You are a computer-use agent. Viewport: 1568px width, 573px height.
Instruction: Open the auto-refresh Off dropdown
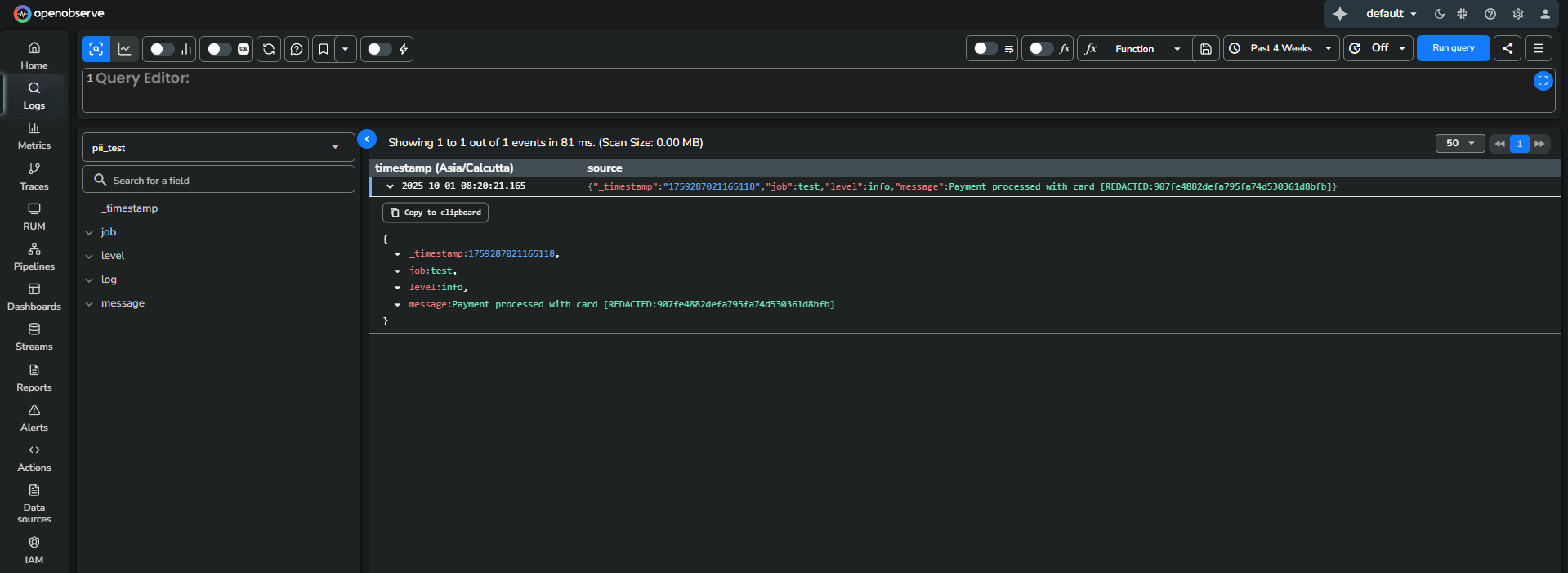pos(1378,48)
